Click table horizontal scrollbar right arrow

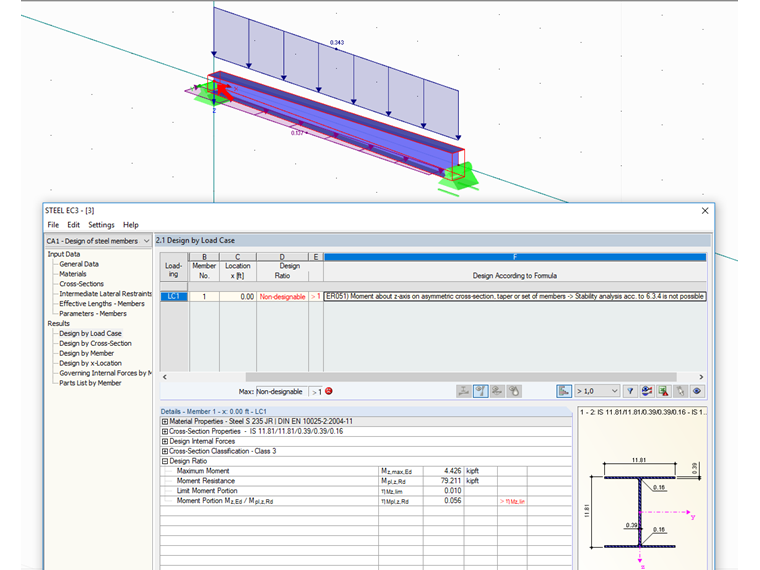point(701,377)
